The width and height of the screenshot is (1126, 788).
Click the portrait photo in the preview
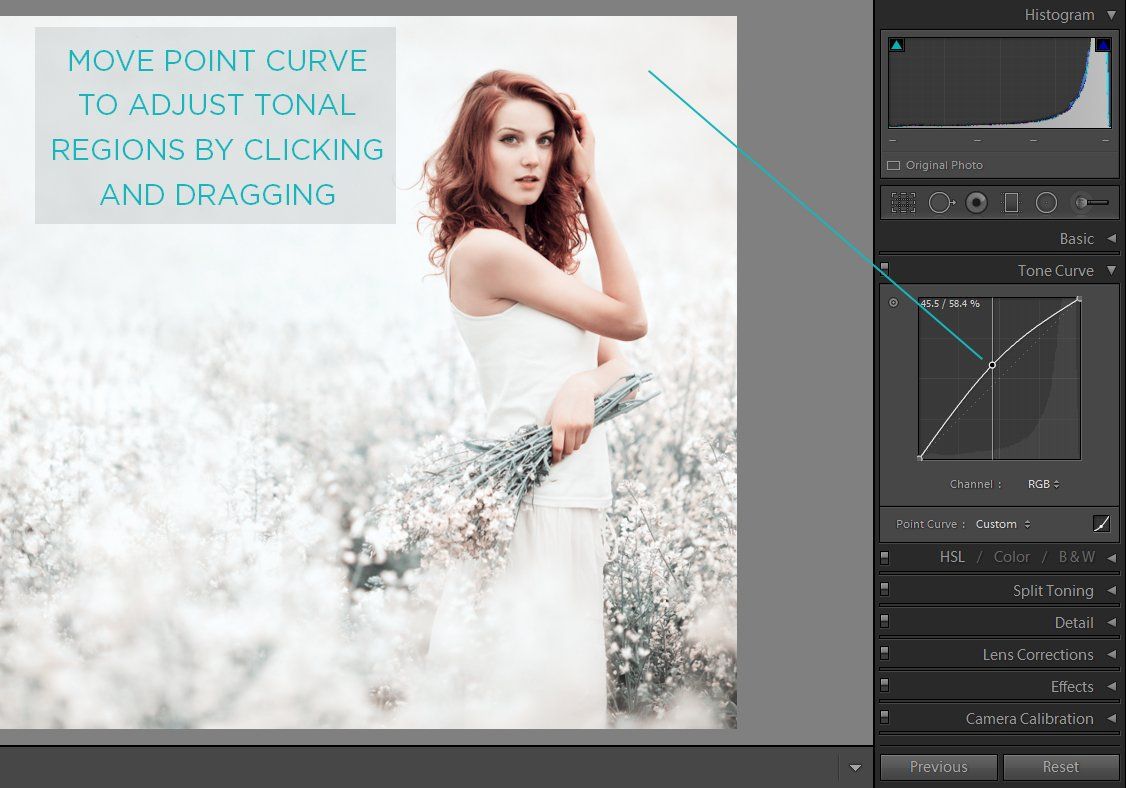click(368, 372)
